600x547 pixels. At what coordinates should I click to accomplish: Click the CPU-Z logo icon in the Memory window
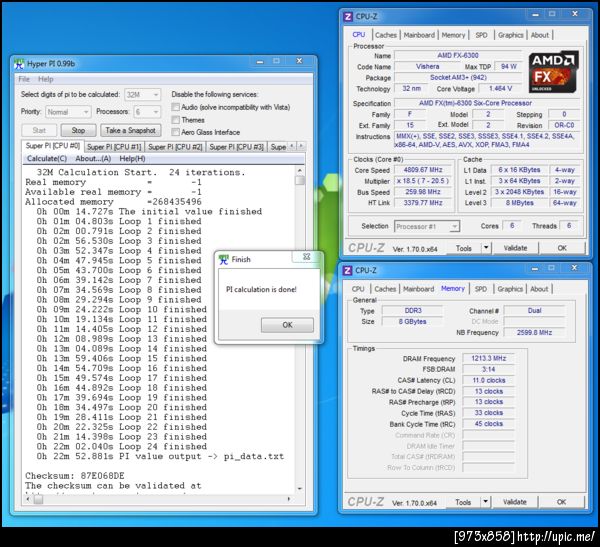pos(347,270)
